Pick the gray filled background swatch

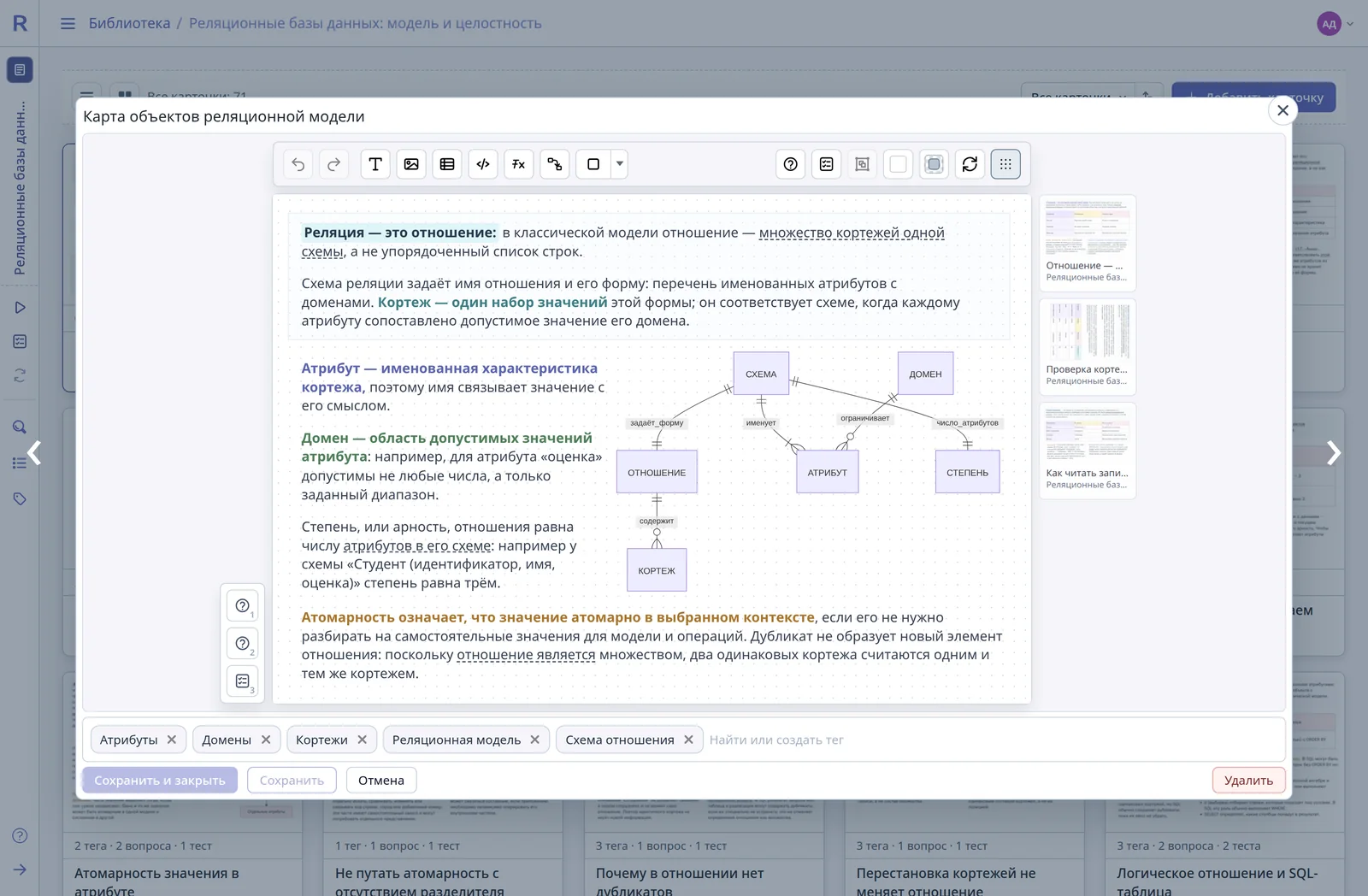pos(935,164)
